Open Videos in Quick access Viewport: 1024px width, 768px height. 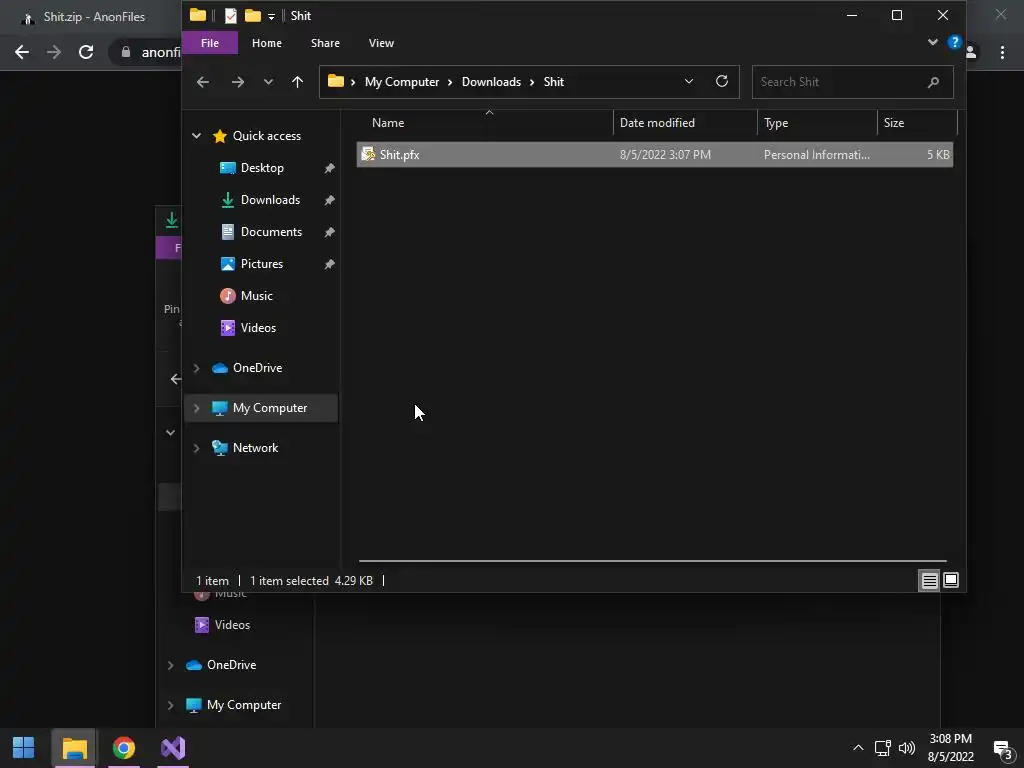pyautogui.click(x=258, y=328)
